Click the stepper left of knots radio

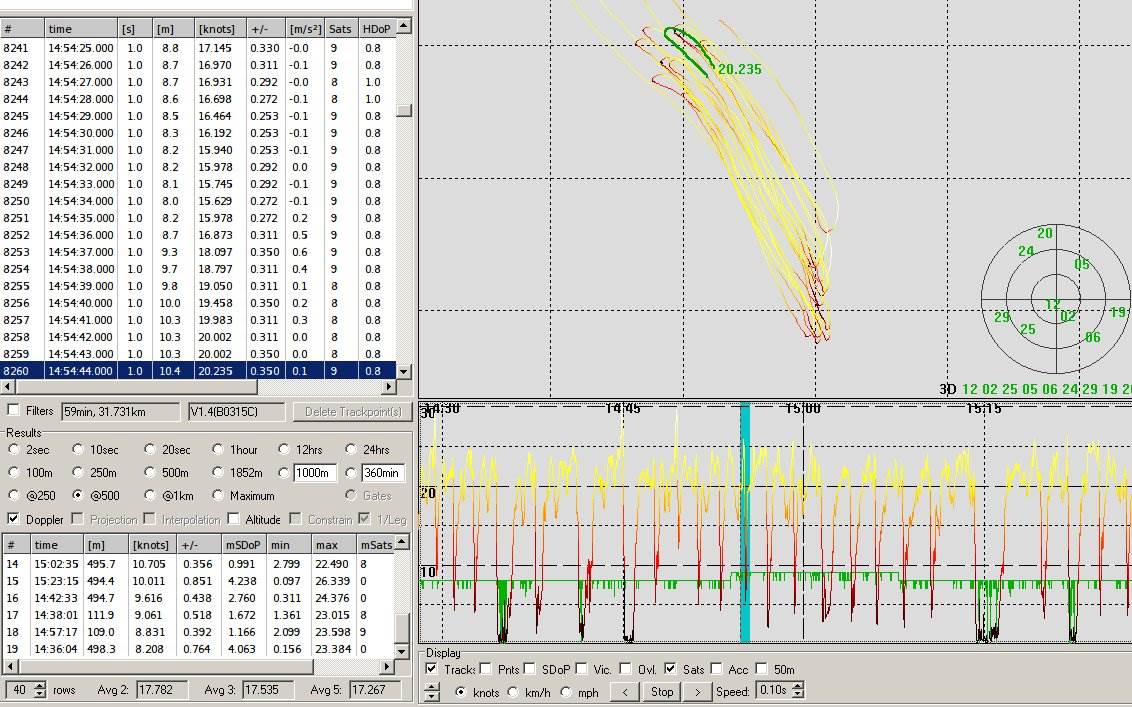(x=431, y=691)
